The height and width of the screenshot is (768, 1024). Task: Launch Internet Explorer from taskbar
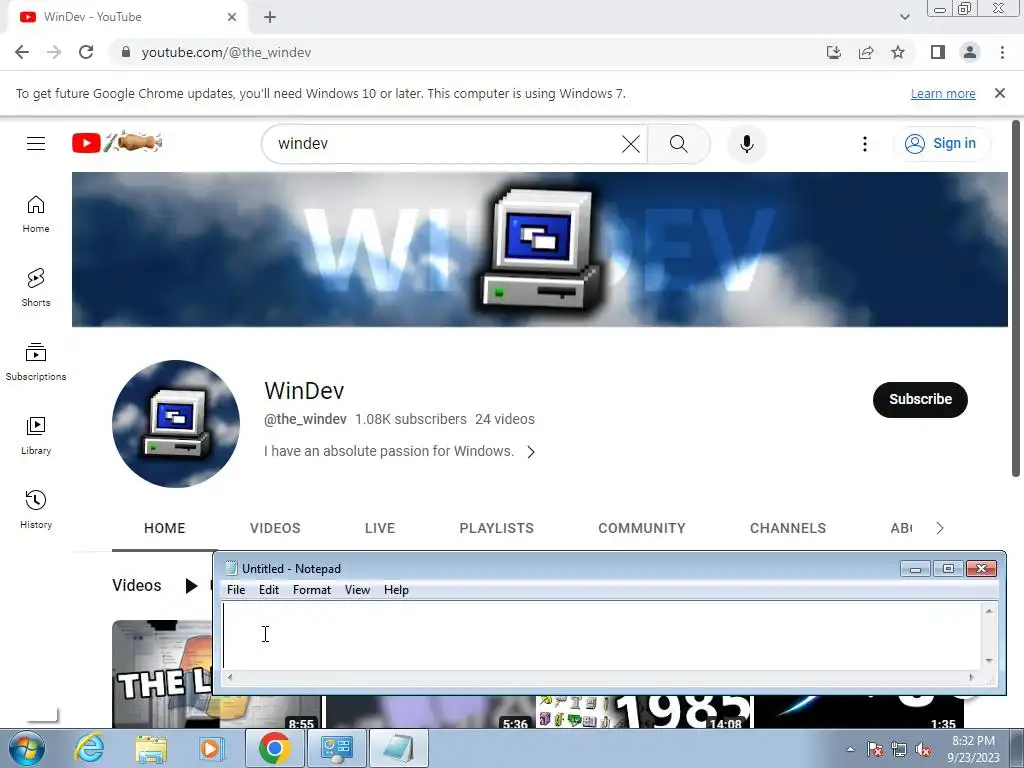pyautogui.click(x=89, y=748)
